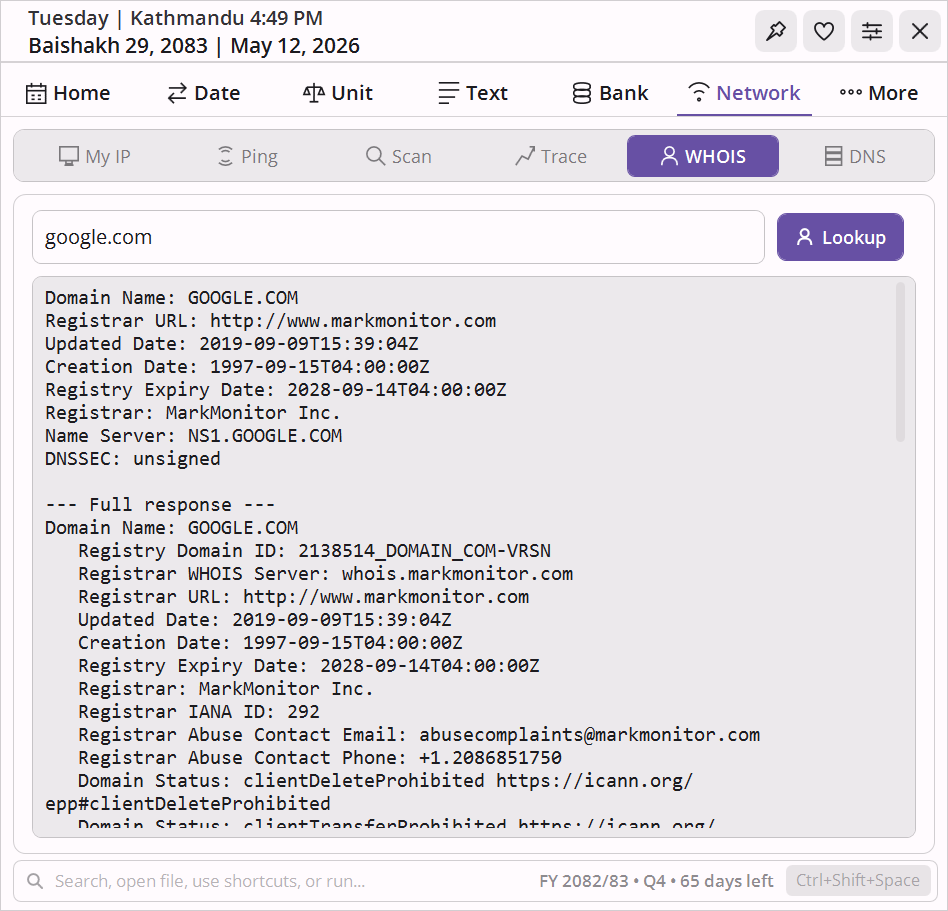The width and height of the screenshot is (948, 911).
Task: Open the settings sliders icon
Action: pyautogui.click(x=872, y=31)
